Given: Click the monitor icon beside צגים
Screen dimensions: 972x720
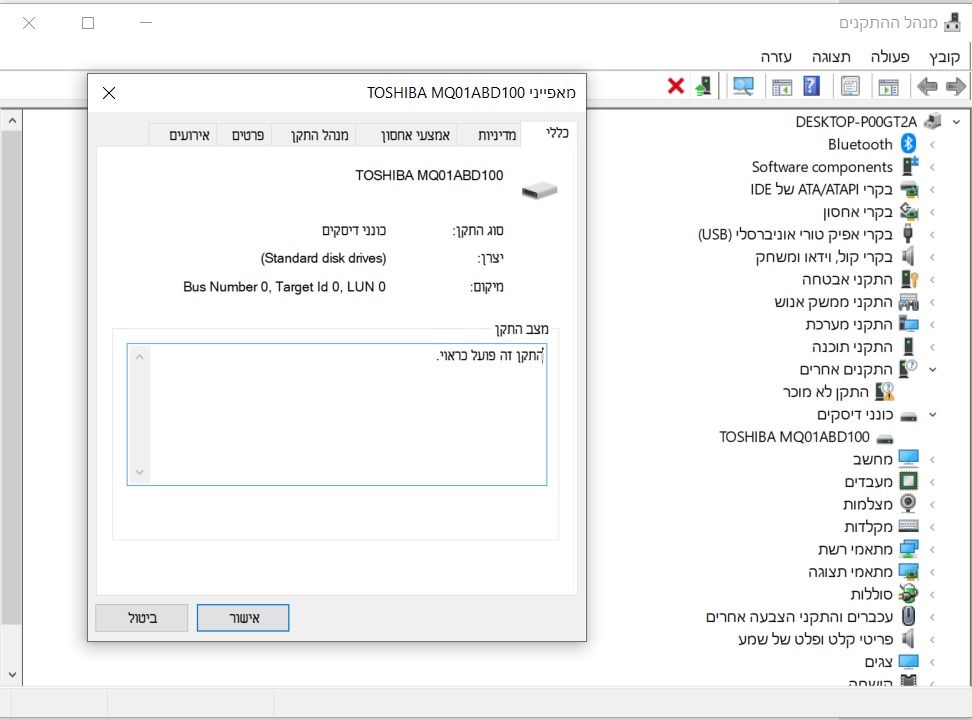Looking at the screenshot, I should pyautogui.click(x=909, y=661).
